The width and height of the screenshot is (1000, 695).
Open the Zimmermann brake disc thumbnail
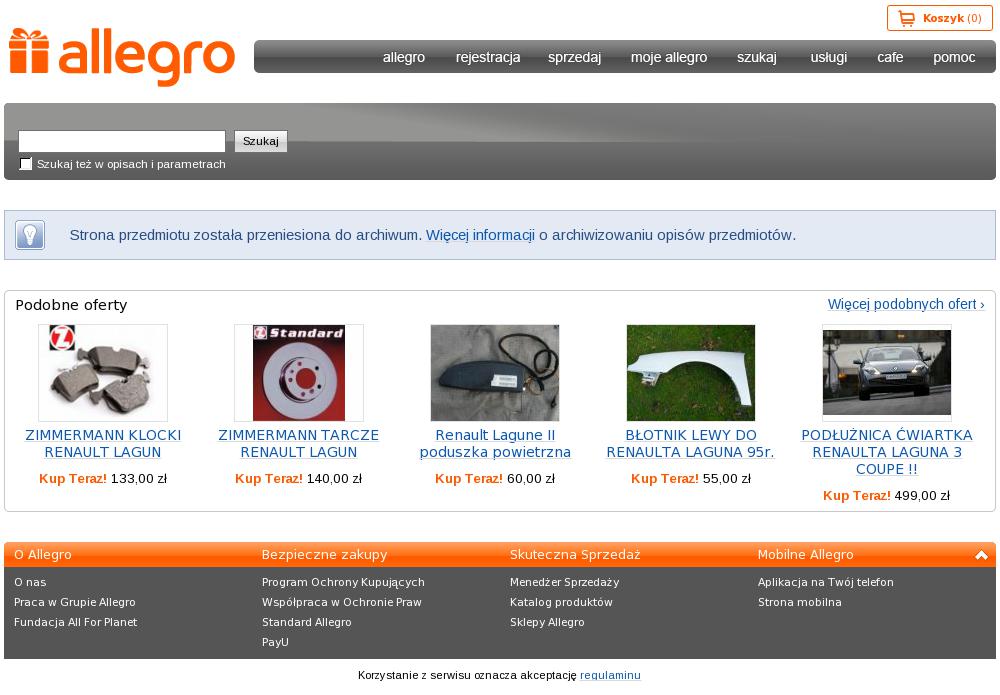(298, 372)
